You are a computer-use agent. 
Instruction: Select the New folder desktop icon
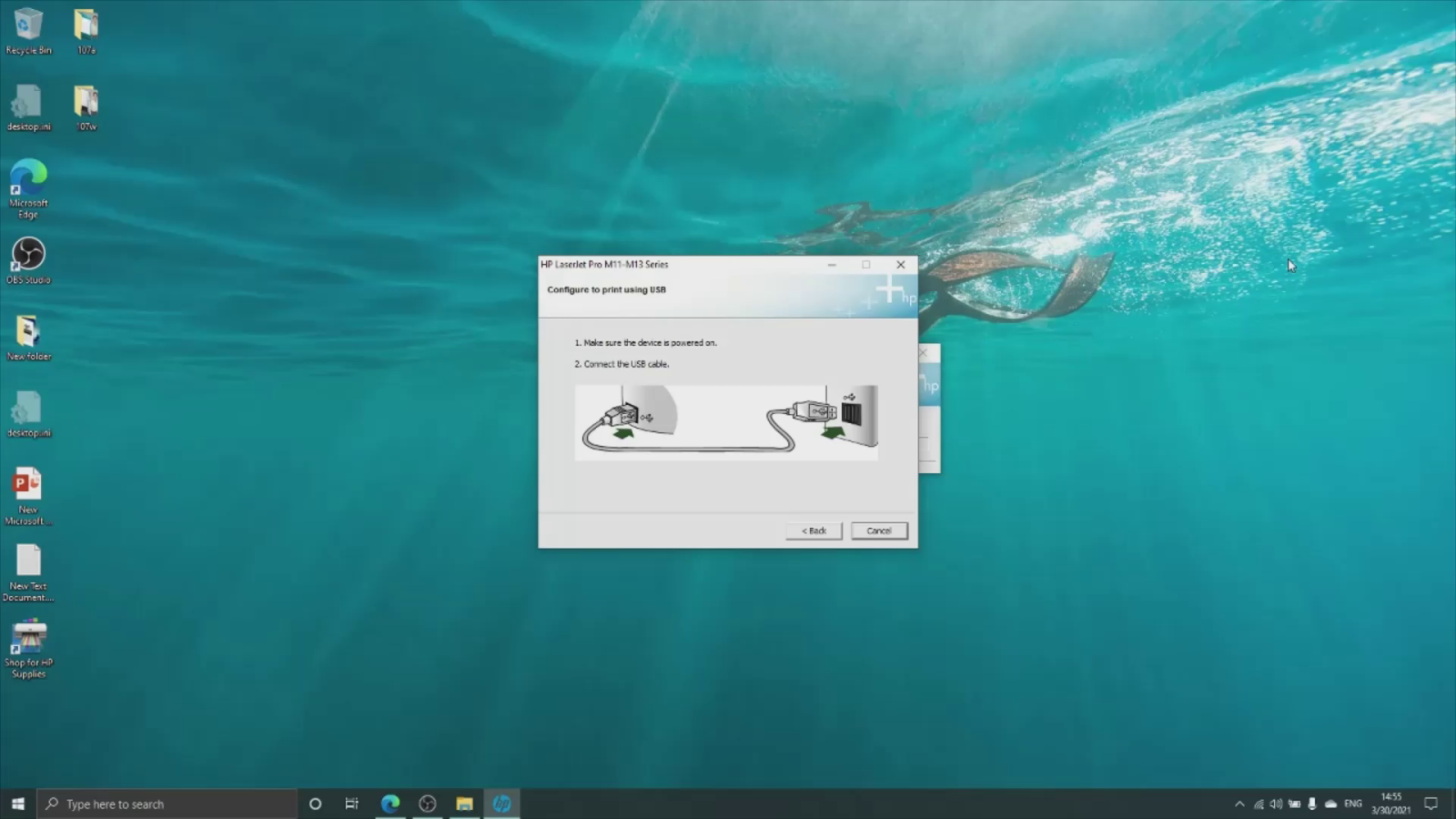[28, 338]
